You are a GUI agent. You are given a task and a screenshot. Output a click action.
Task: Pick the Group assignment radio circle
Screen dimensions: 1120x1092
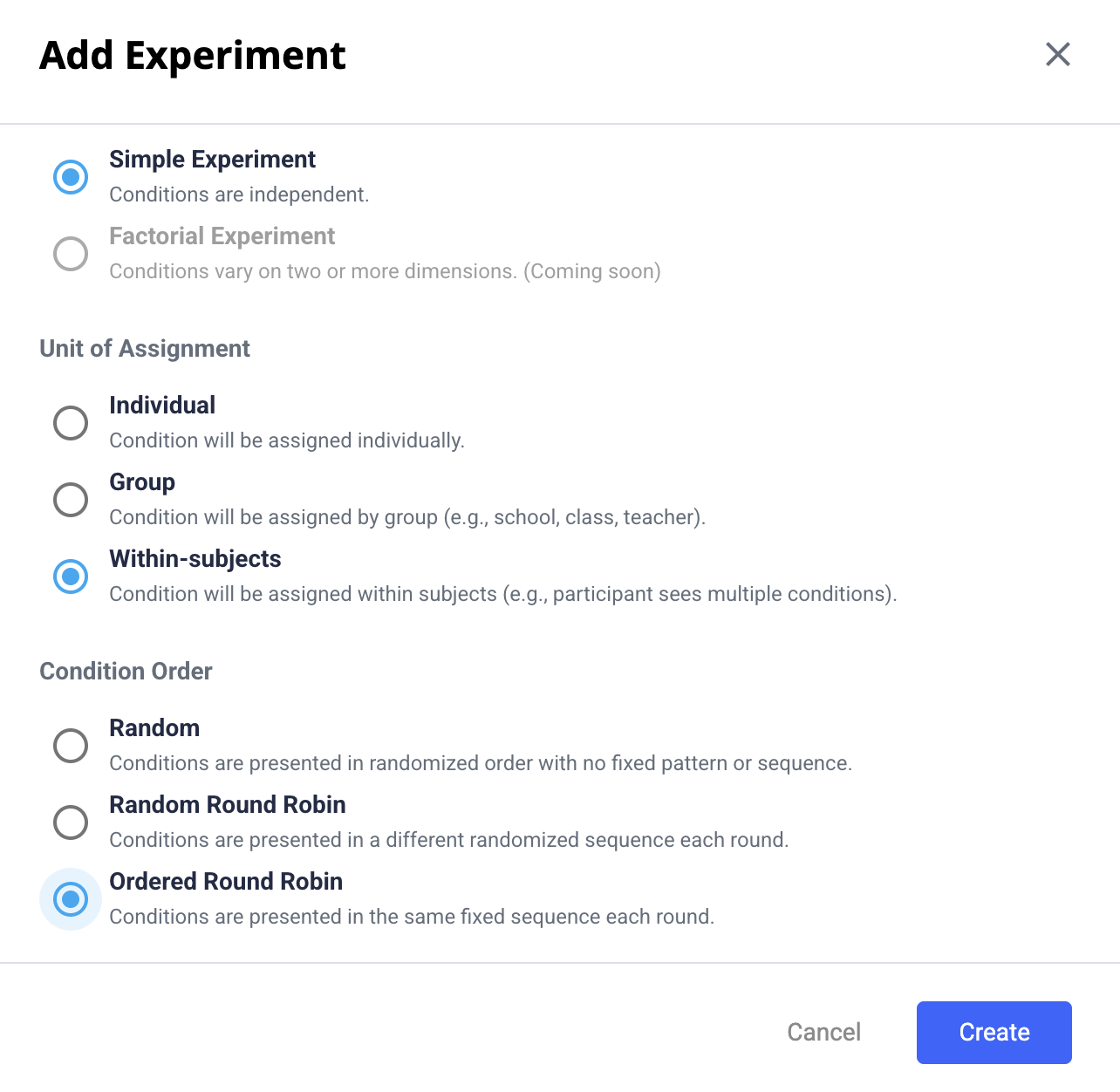[x=71, y=500]
